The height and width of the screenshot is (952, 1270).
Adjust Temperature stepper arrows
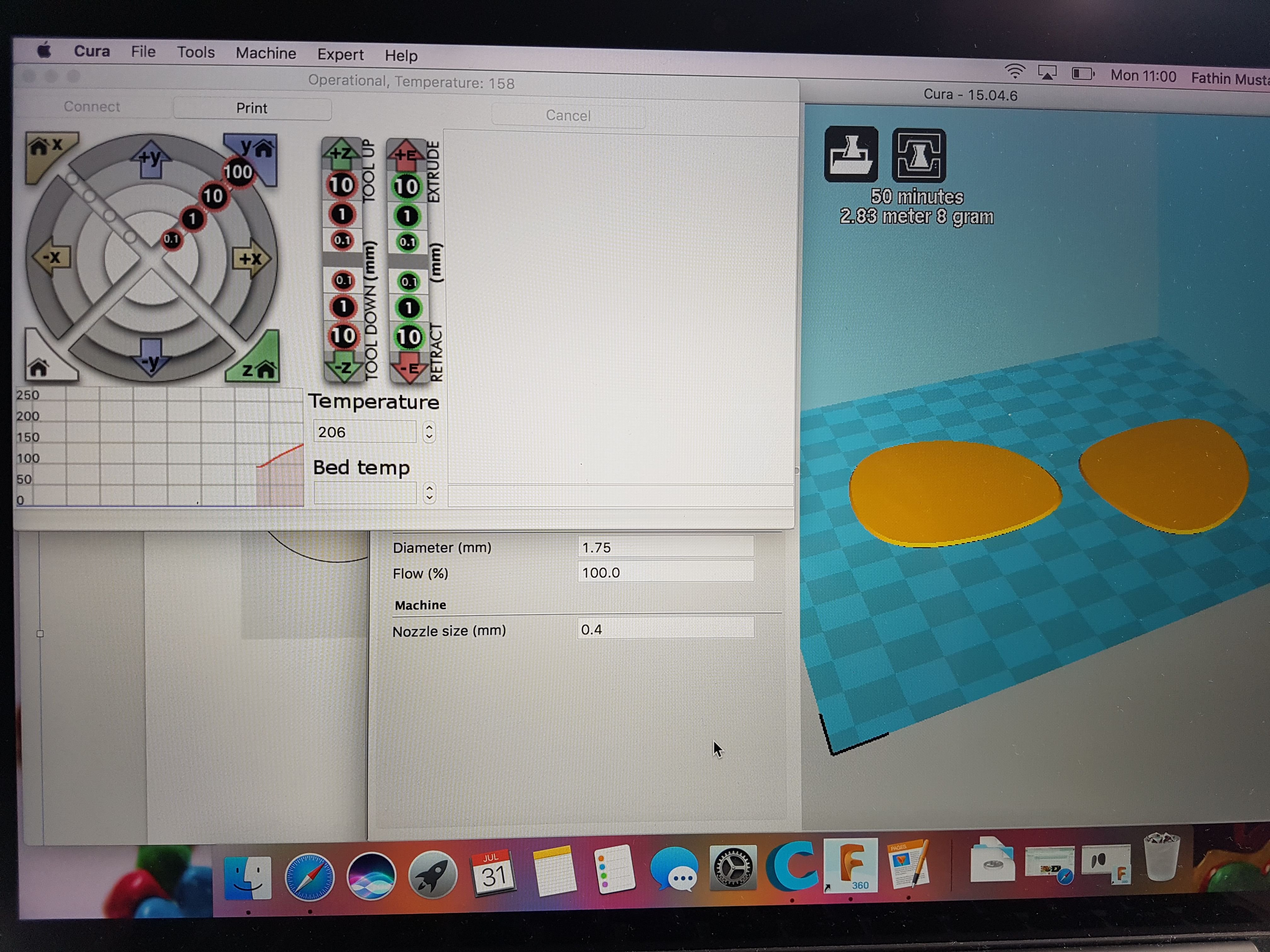point(429,432)
